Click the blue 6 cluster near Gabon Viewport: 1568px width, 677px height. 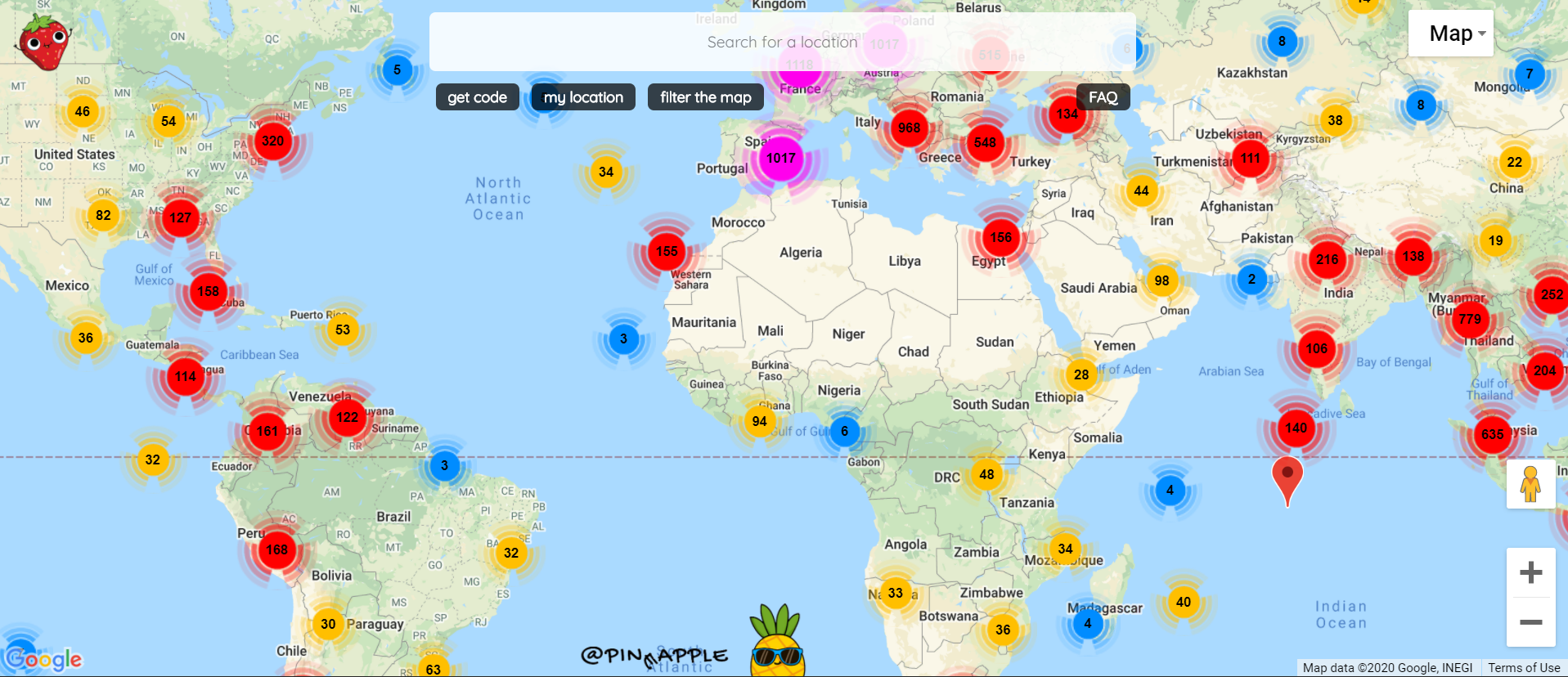click(845, 431)
